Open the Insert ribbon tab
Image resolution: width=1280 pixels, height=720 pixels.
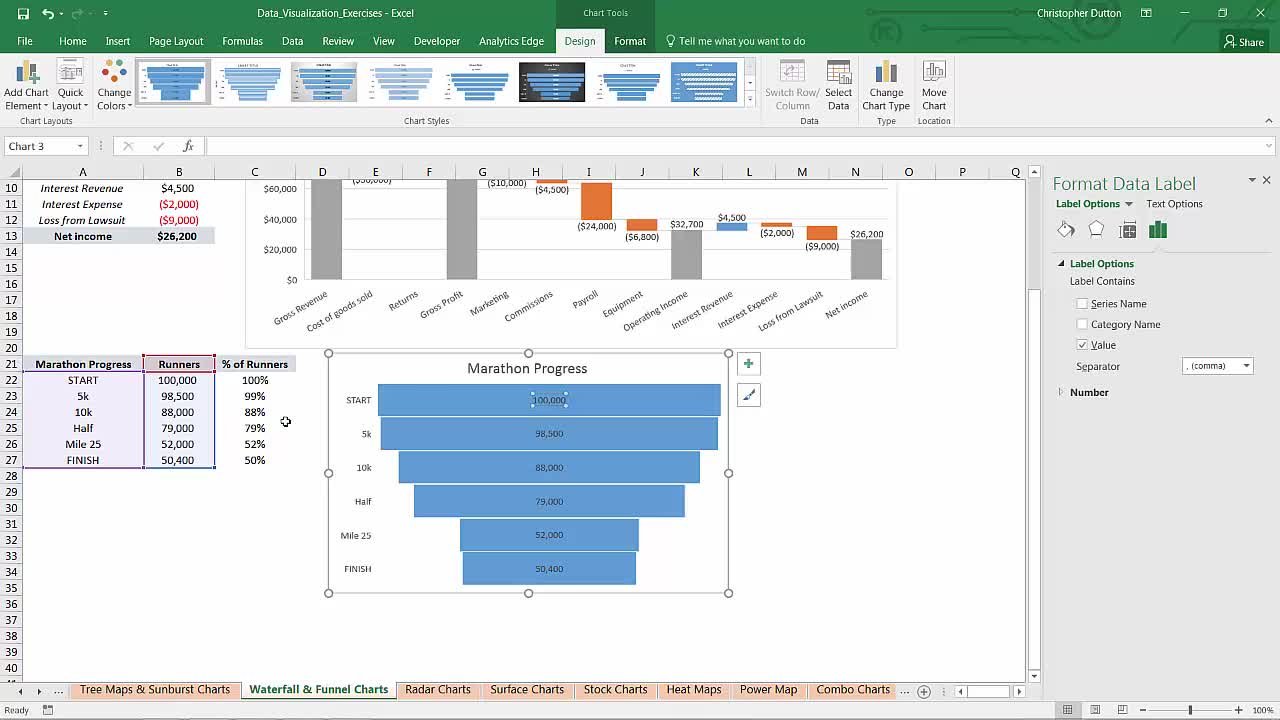[117, 41]
